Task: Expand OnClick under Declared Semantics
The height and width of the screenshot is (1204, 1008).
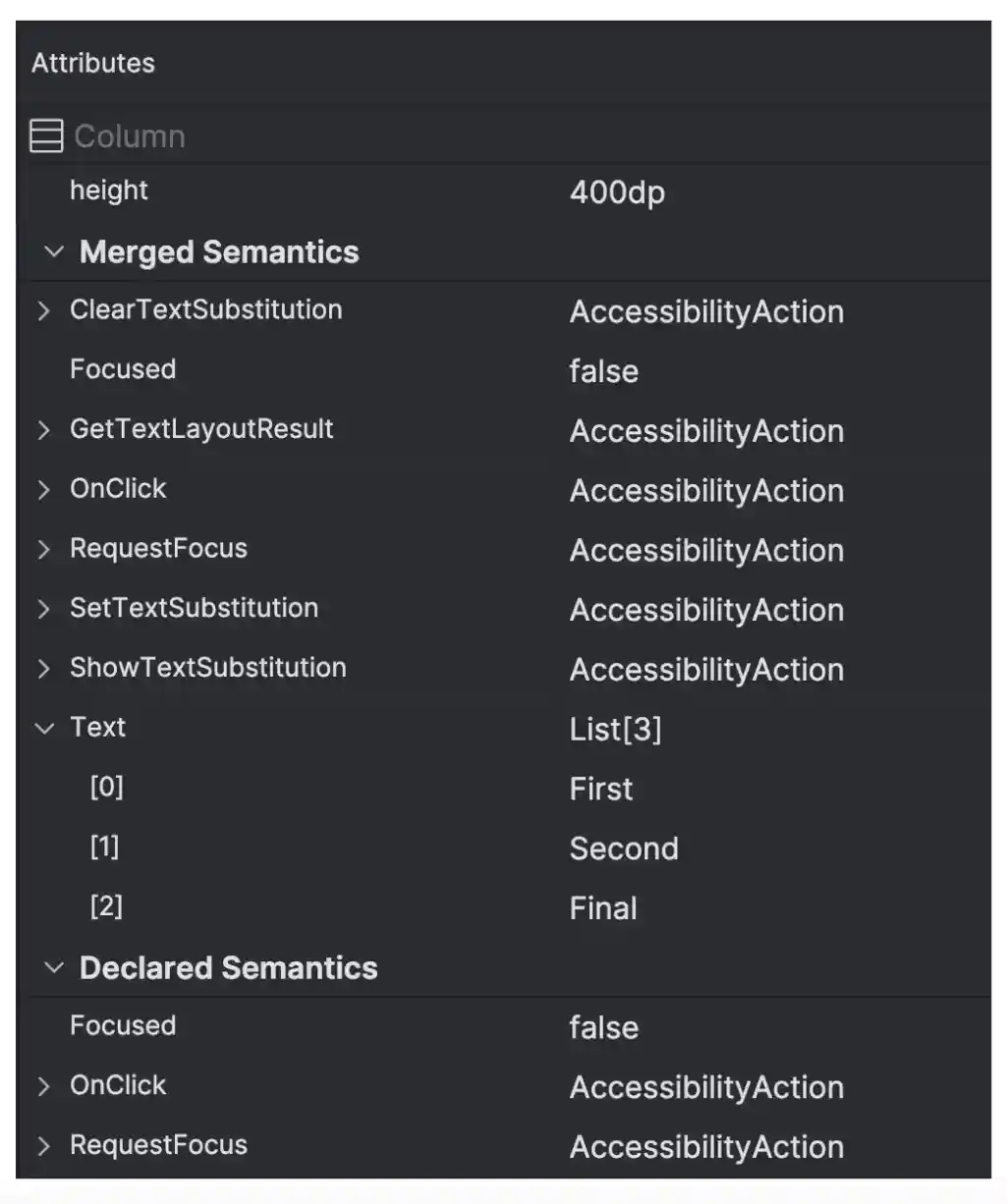Action: 44,1086
